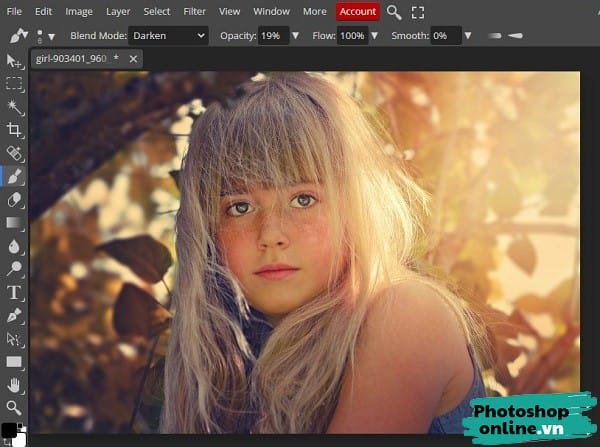This screenshot has width=600, height=447.
Task: Click the black foreground color swatch
Action: (x=9, y=431)
